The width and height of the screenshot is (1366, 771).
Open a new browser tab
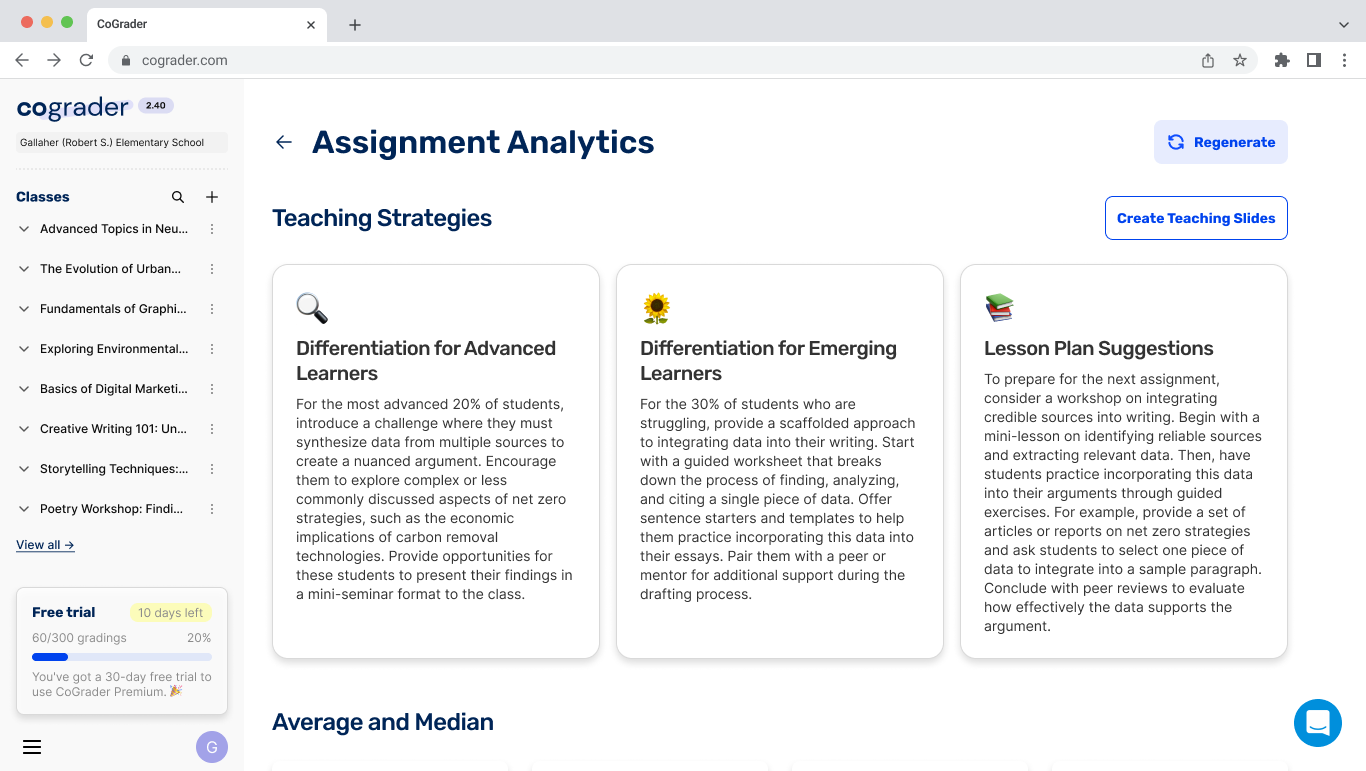coord(355,25)
